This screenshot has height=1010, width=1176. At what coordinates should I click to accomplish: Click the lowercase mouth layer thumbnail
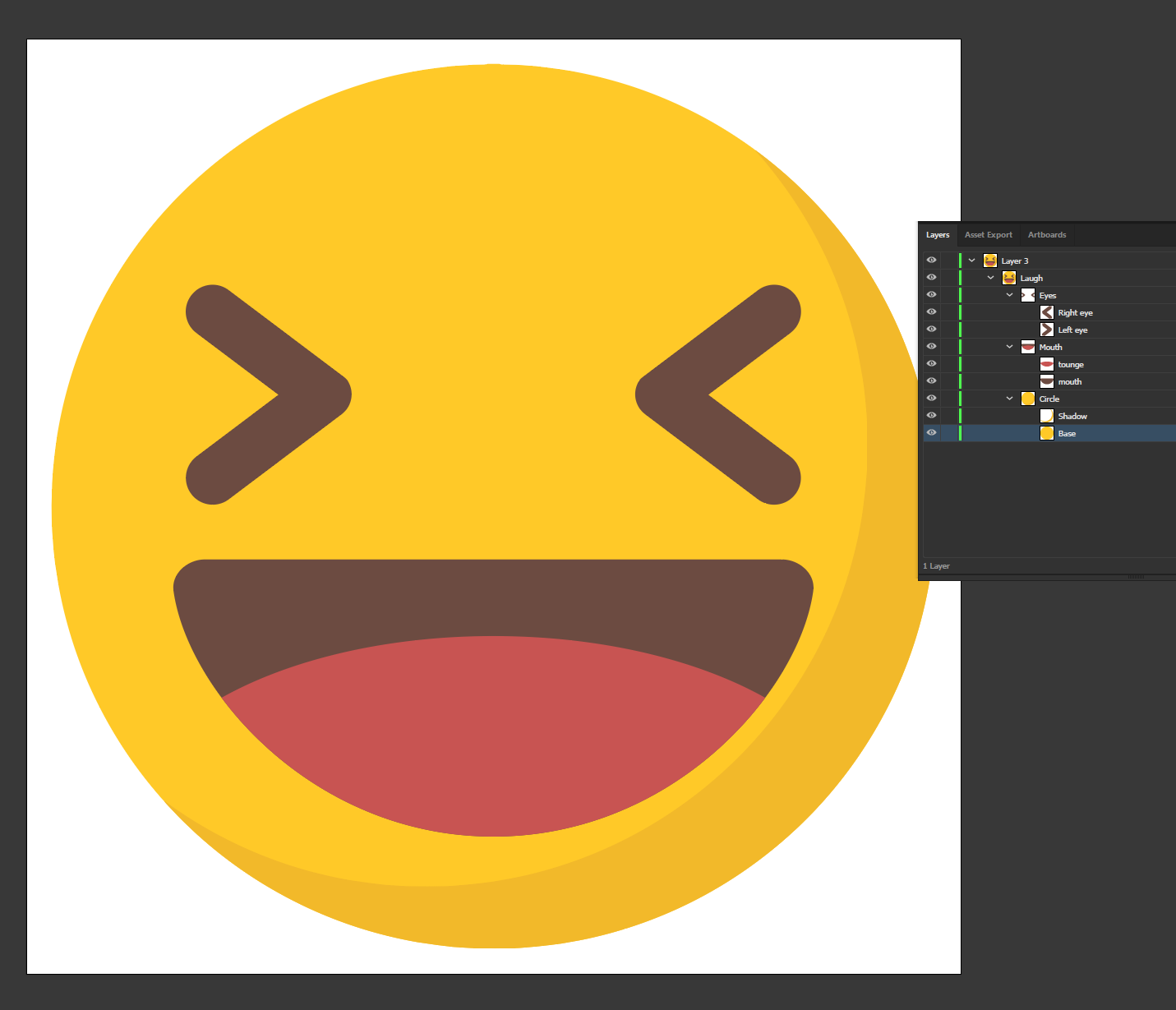(1047, 381)
